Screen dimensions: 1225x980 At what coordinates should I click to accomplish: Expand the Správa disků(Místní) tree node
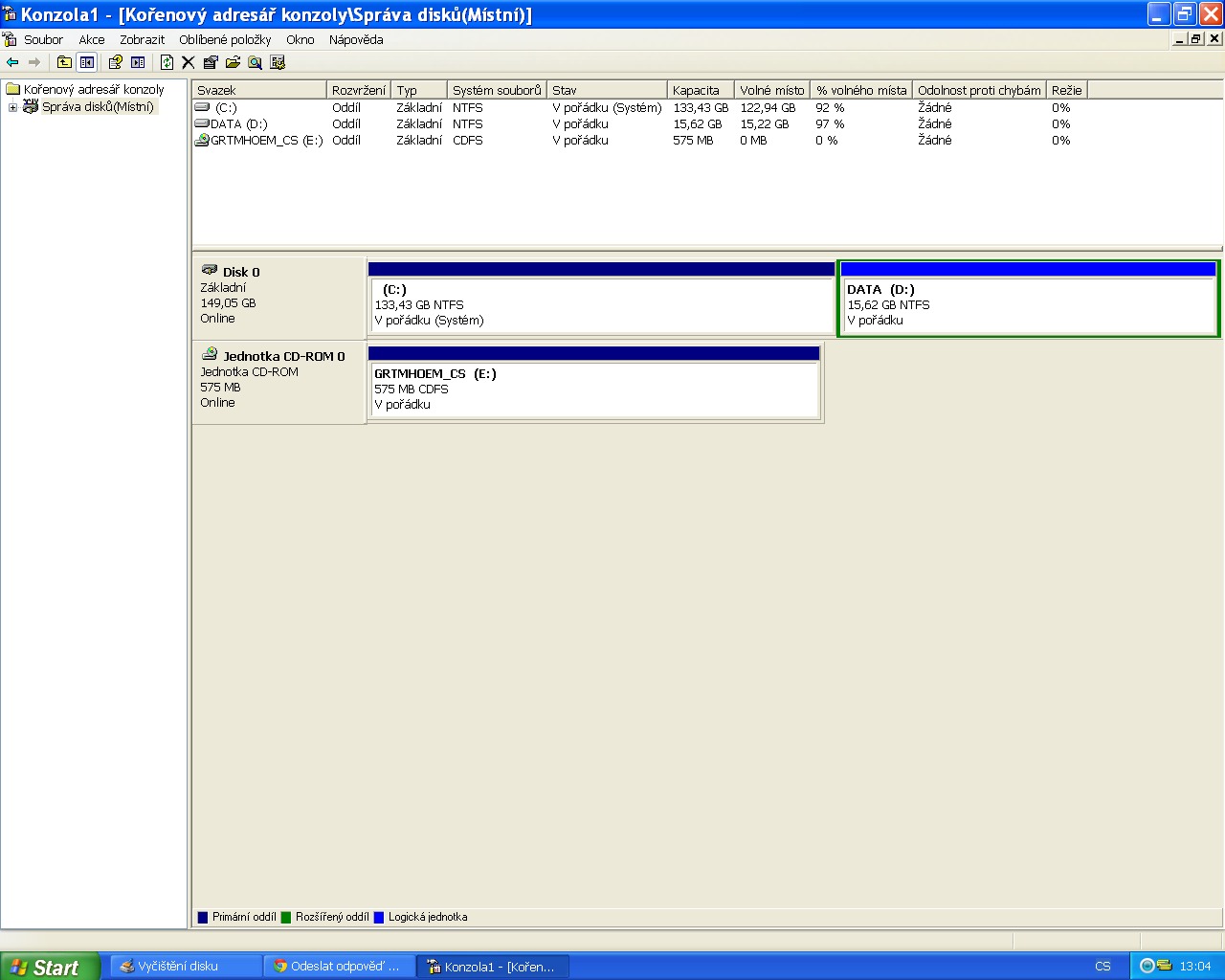pyautogui.click(x=12, y=107)
